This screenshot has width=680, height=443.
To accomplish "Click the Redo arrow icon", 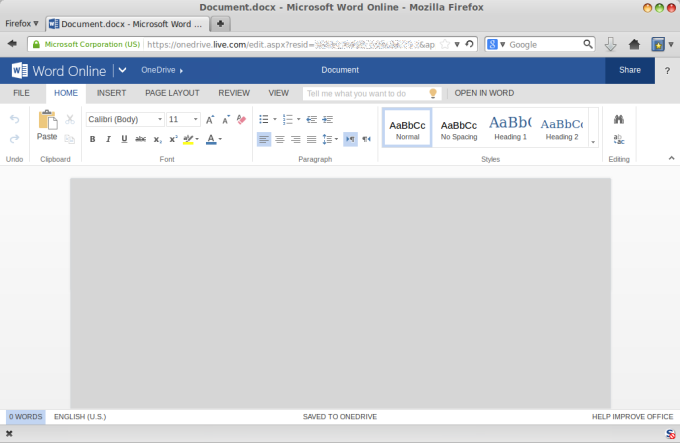I will click(14, 139).
